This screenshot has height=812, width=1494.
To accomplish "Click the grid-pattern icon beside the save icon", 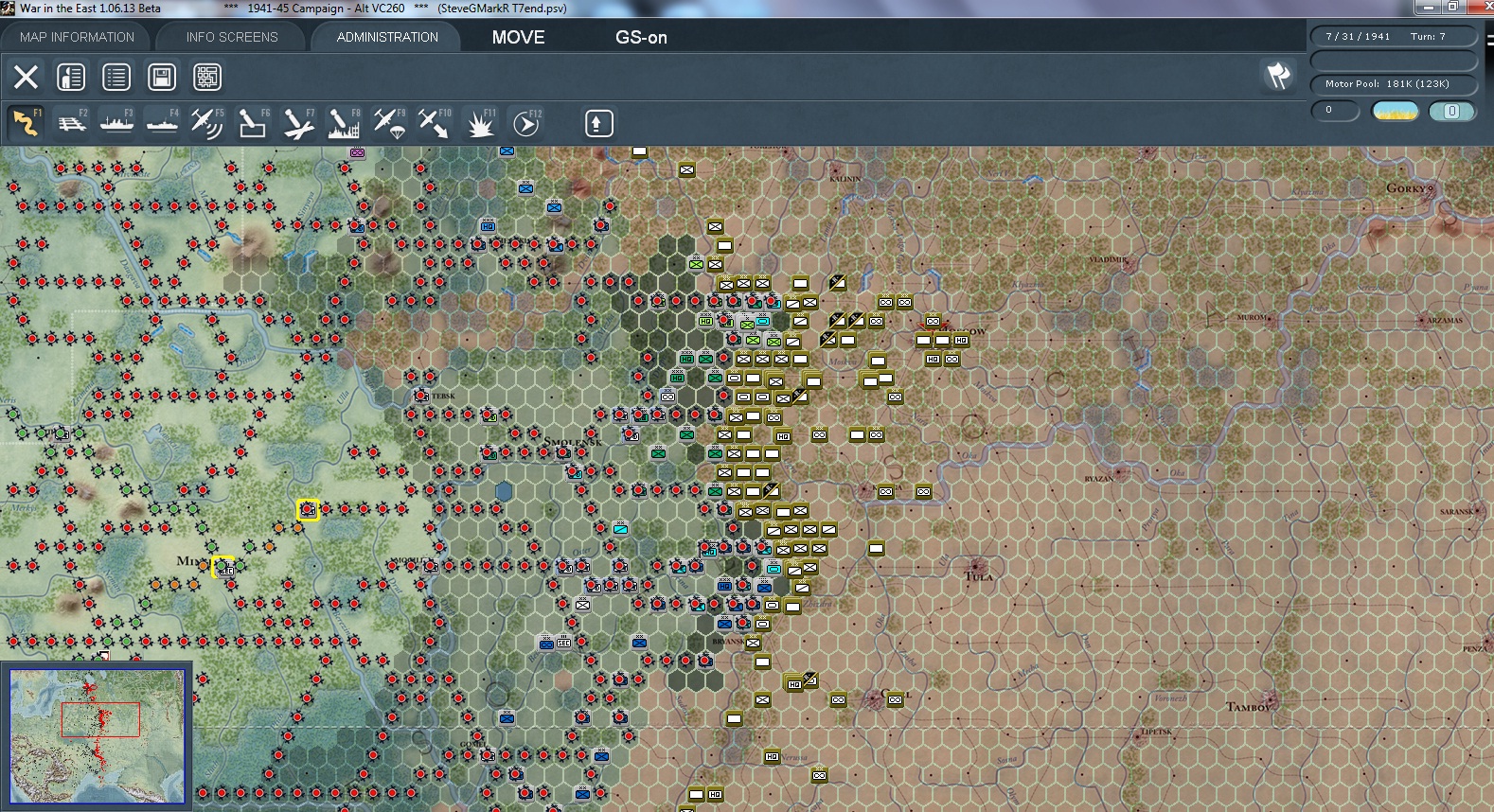I will [207, 77].
